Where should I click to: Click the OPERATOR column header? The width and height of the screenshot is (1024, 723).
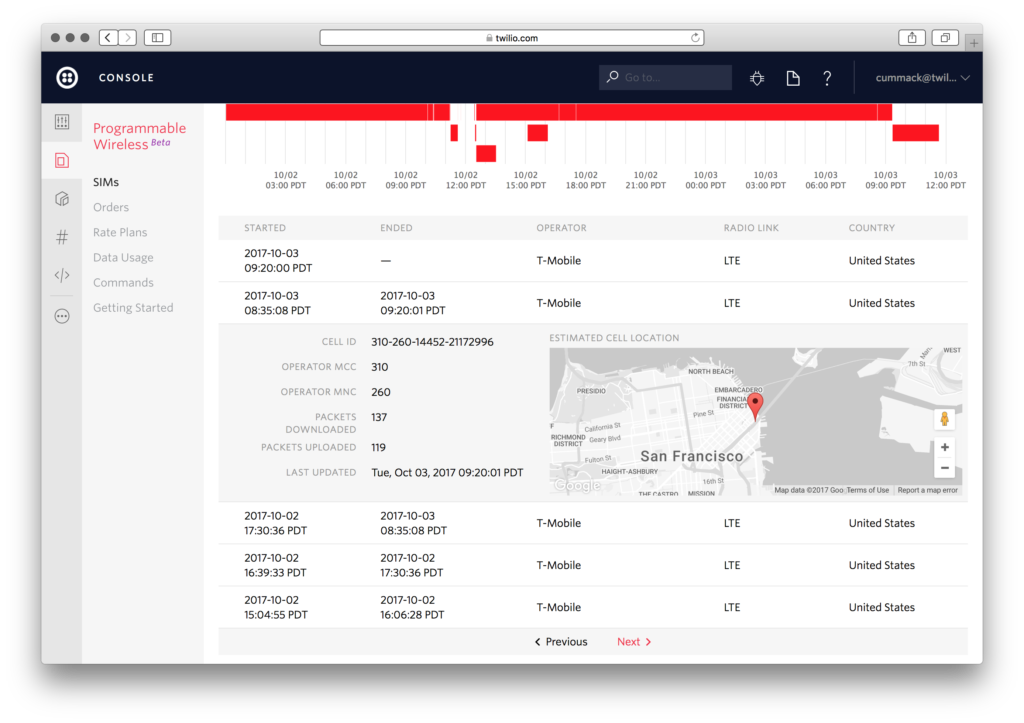(562, 228)
